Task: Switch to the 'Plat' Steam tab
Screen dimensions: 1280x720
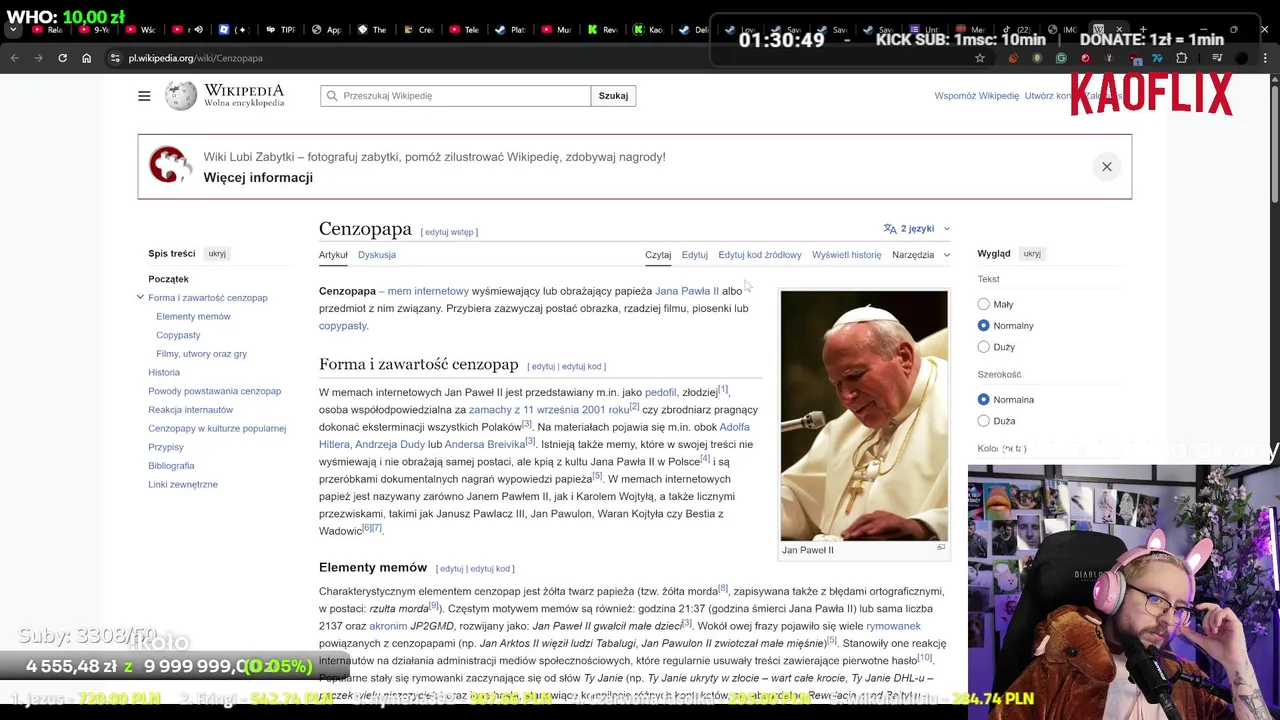Action: pos(511,29)
